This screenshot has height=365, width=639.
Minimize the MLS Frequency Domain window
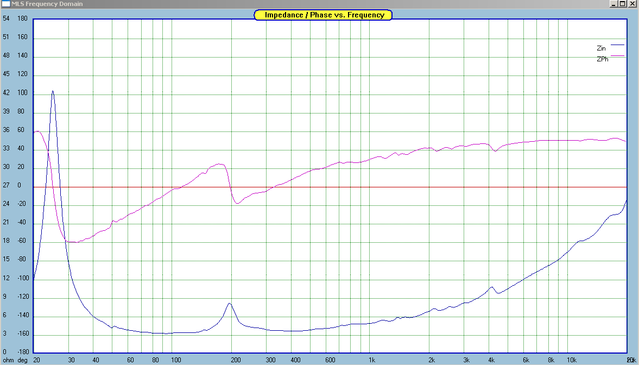614,4
